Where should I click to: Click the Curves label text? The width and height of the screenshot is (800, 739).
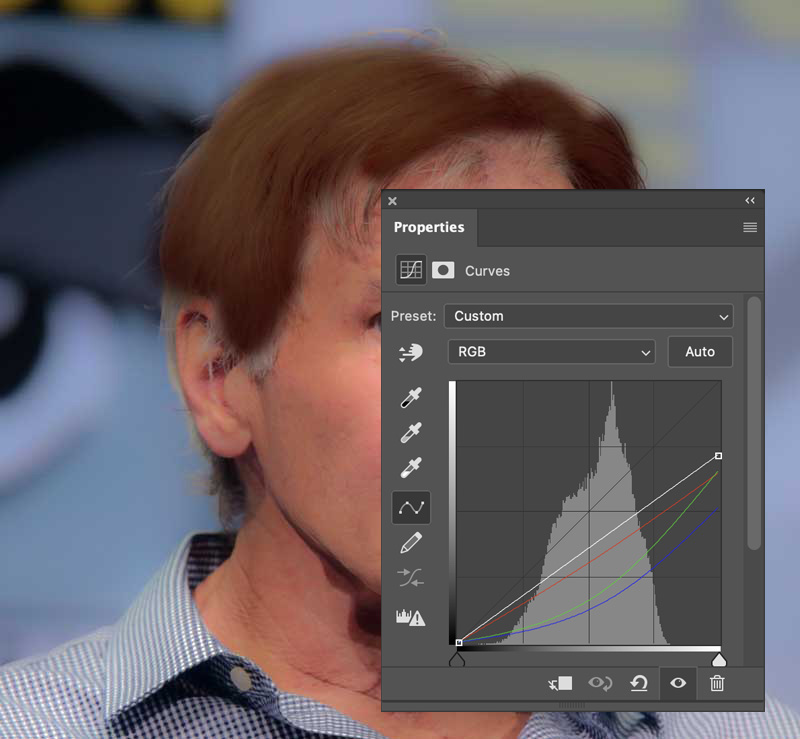pyautogui.click(x=487, y=271)
